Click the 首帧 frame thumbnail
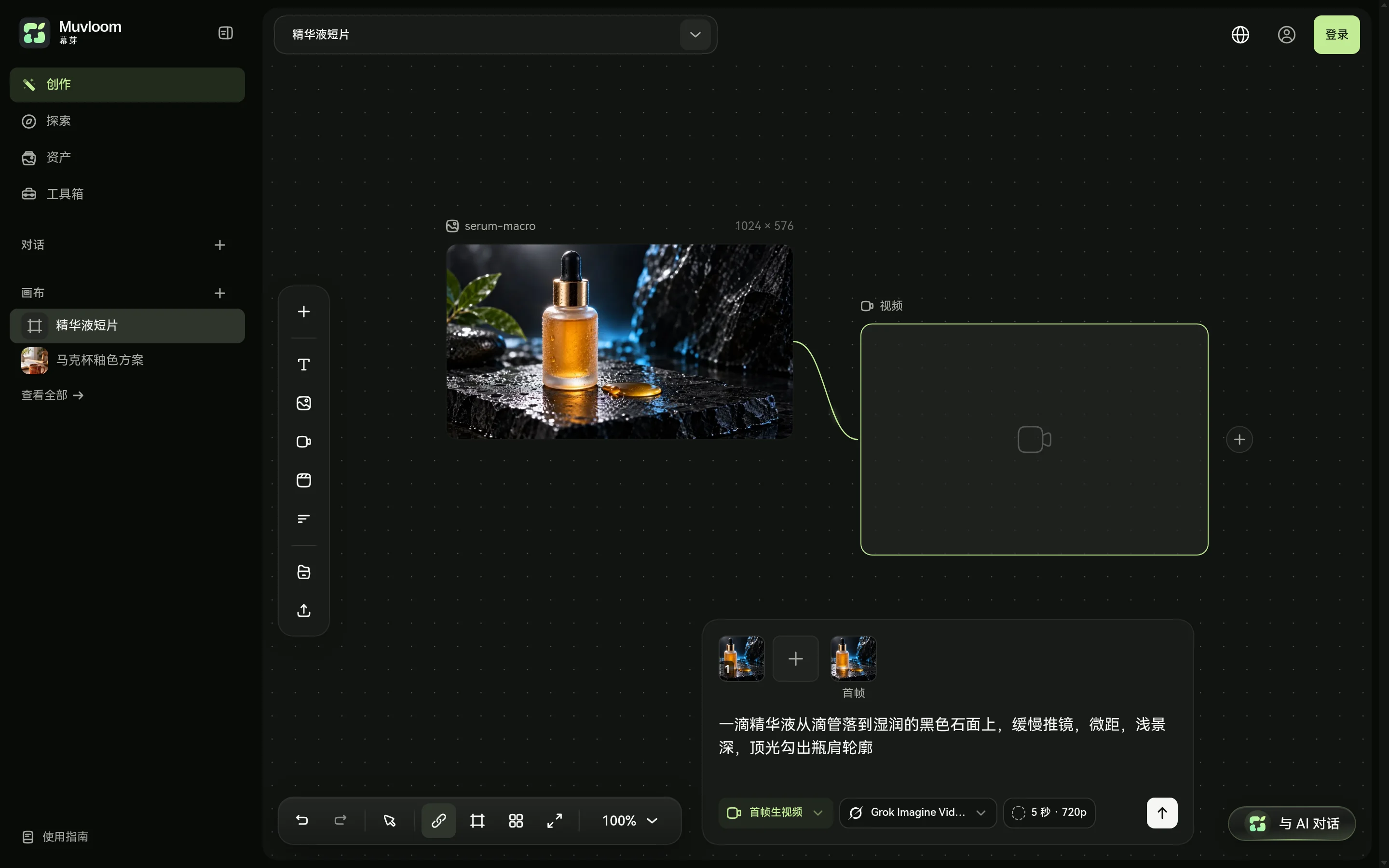 click(854, 658)
